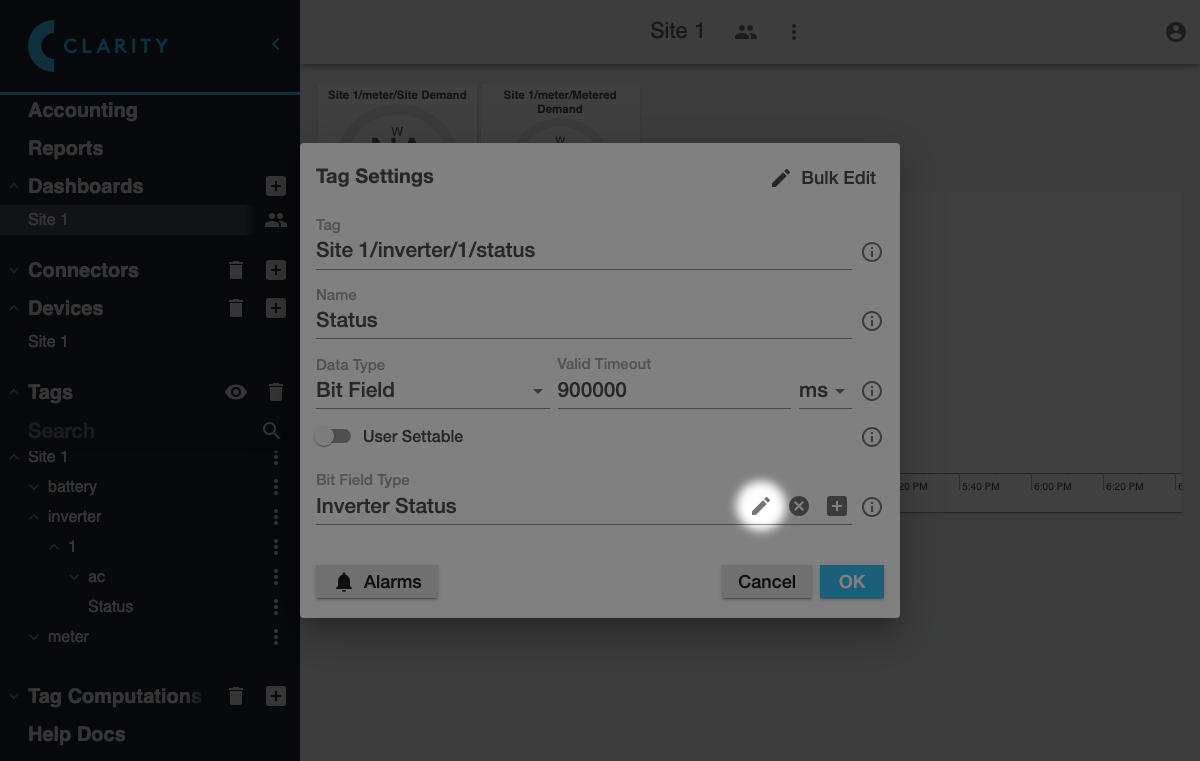Toggle tags visibility eye icon
The height and width of the screenshot is (761, 1200).
tap(236, 392)
